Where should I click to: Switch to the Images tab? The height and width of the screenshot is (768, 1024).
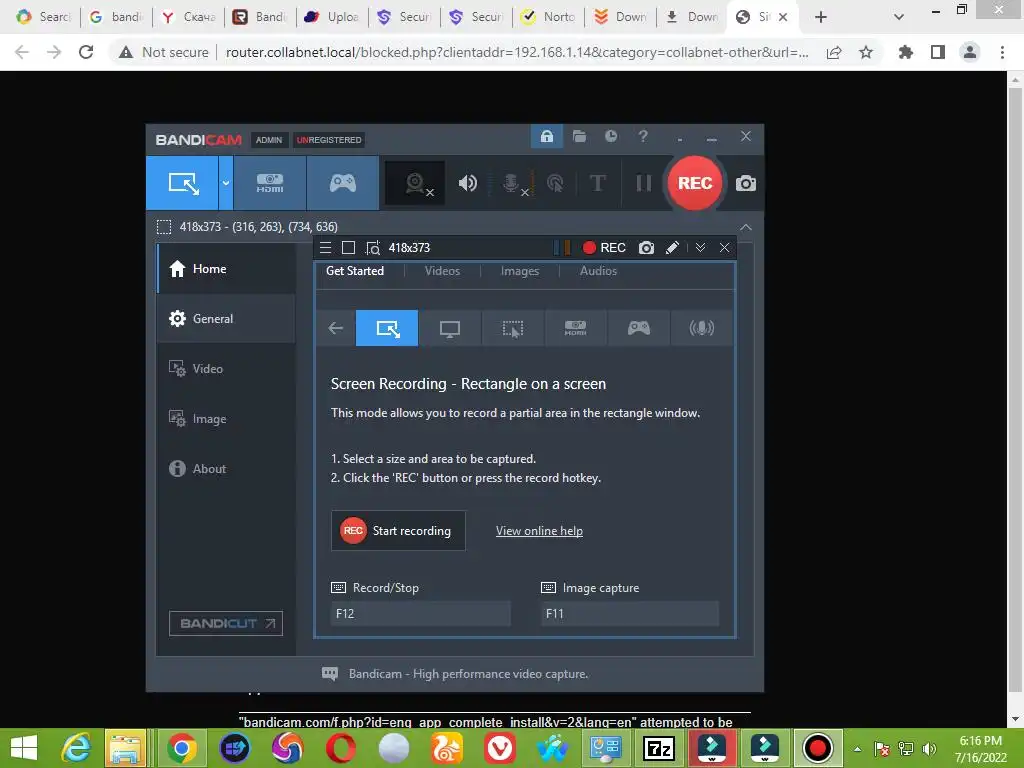point(520,271)
